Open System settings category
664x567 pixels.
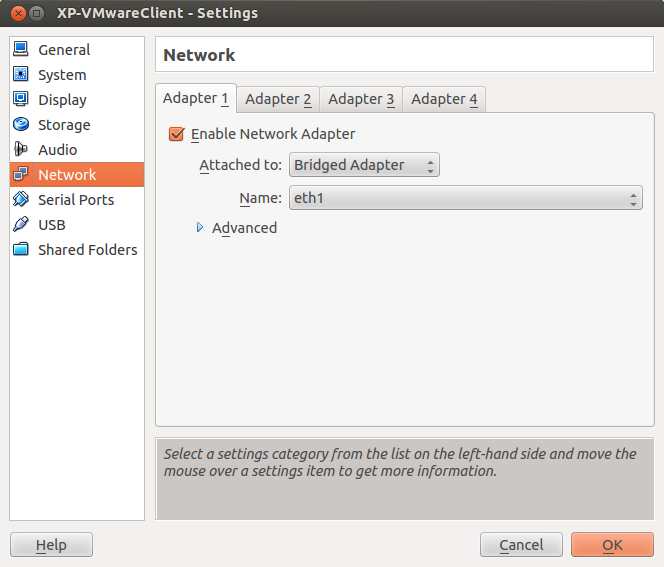(x=77, y=75)
